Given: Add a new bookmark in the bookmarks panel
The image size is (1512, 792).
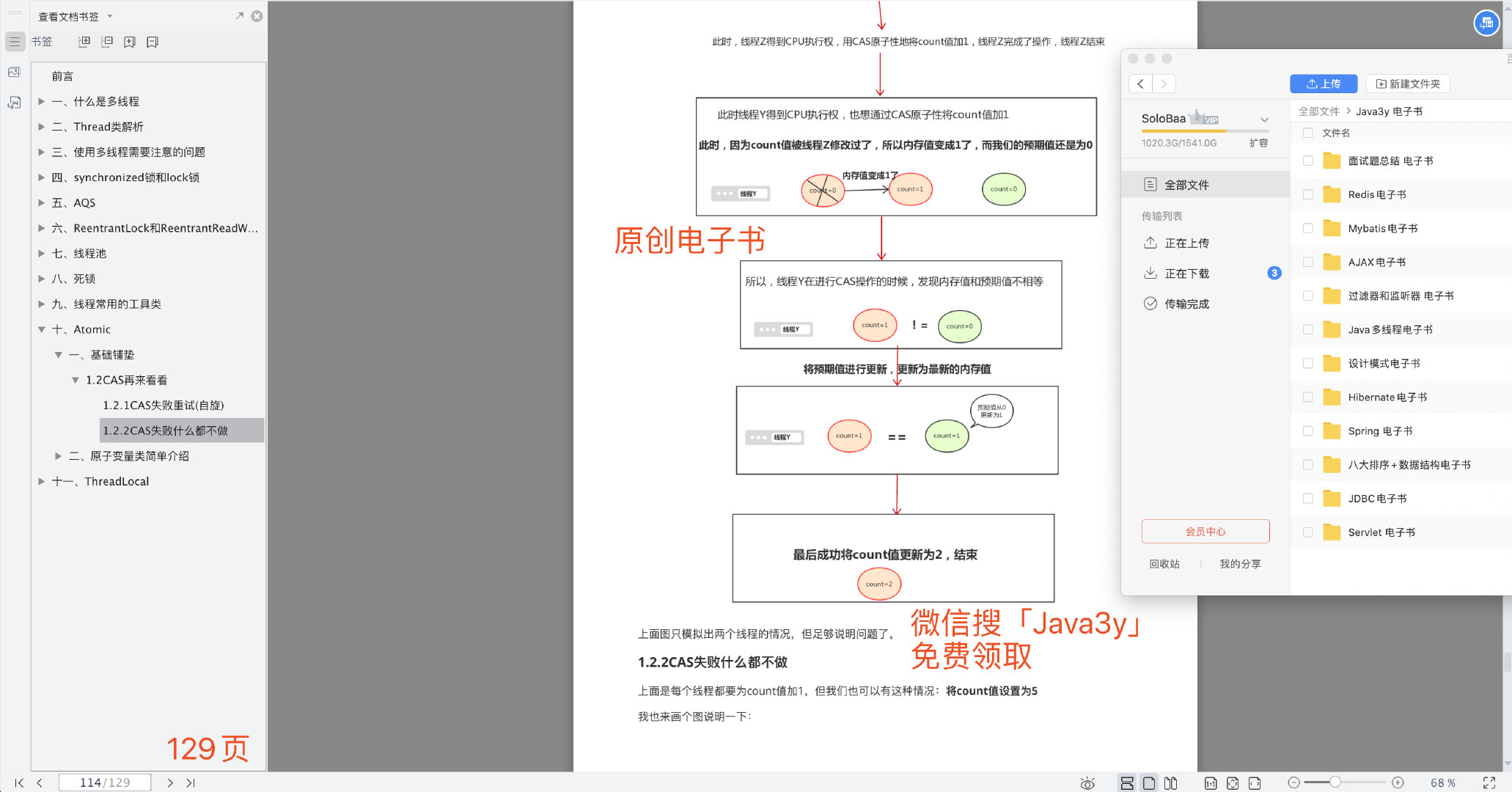Looking at the screenshot, I should (x=130, y=42).
